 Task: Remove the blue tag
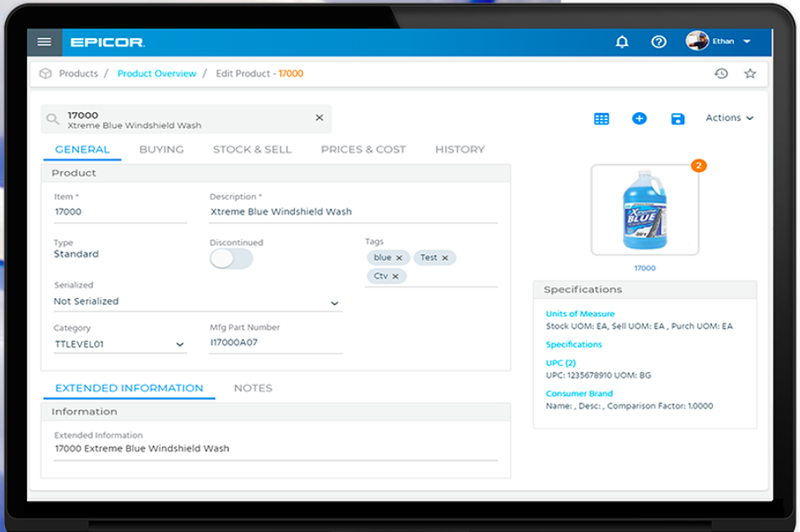click(399, 258)
